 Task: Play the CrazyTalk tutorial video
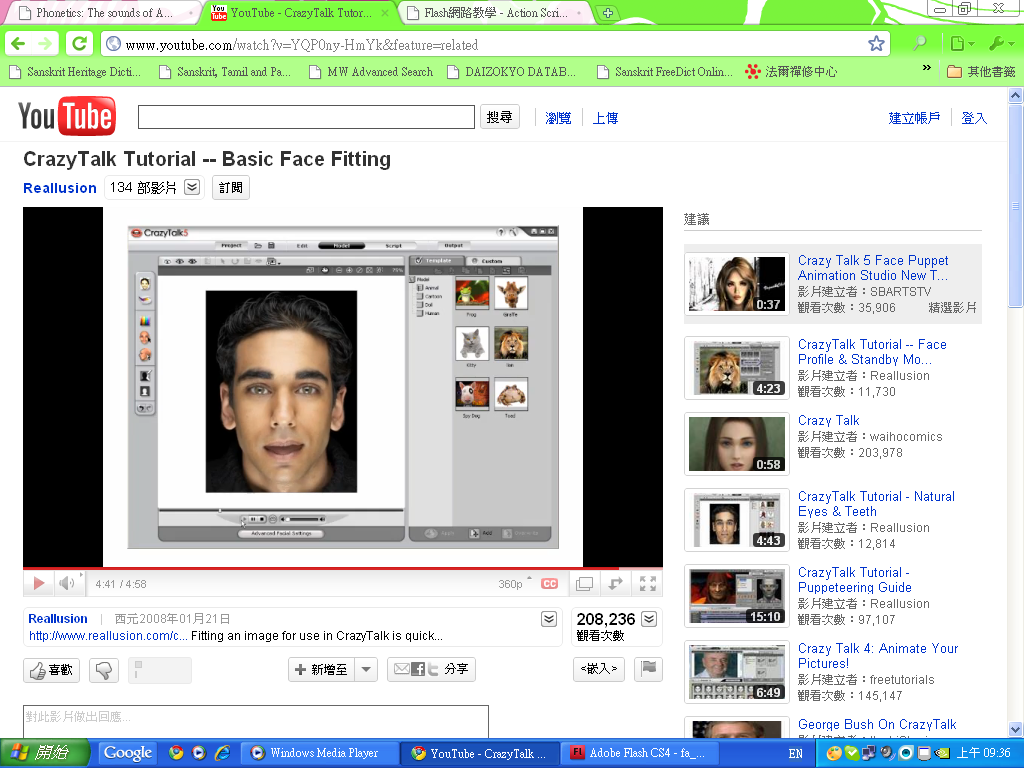coord(39,583)
